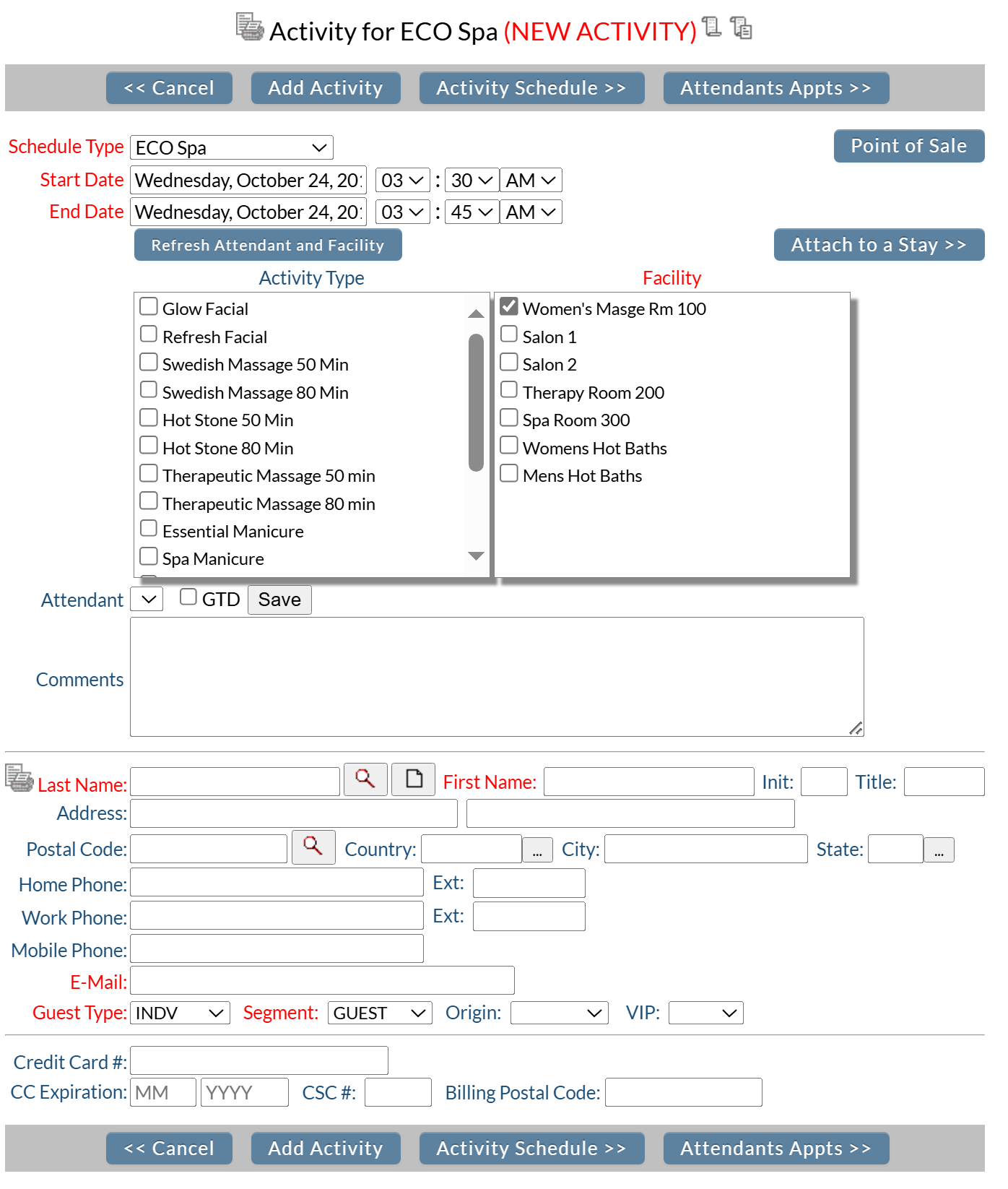Enable Therapeutic Massage 50 min checkbox
This screenshot has width=1008, height=1189.
(x=149, y=473)
